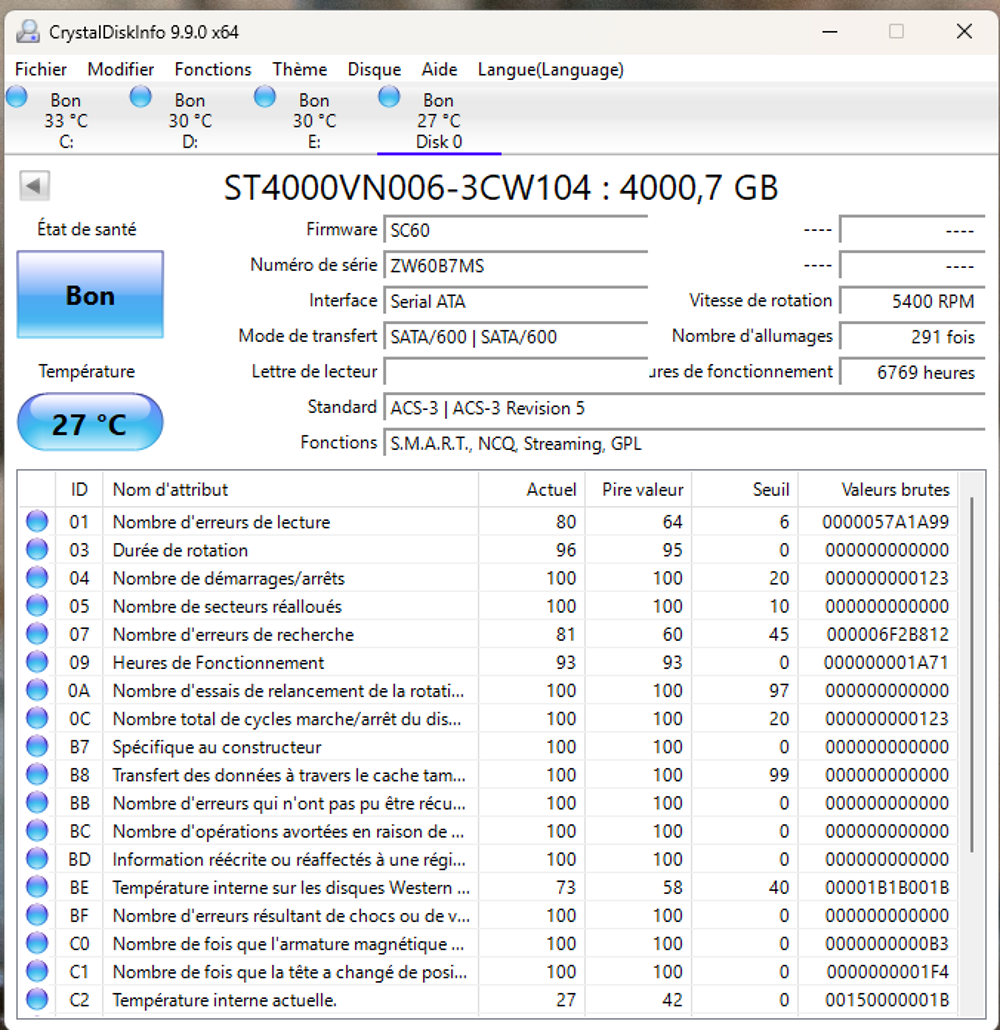This screenshot has width=1000, height=1030.
Task: Select drive E: disk tab
Action: (x=315, y=120)
